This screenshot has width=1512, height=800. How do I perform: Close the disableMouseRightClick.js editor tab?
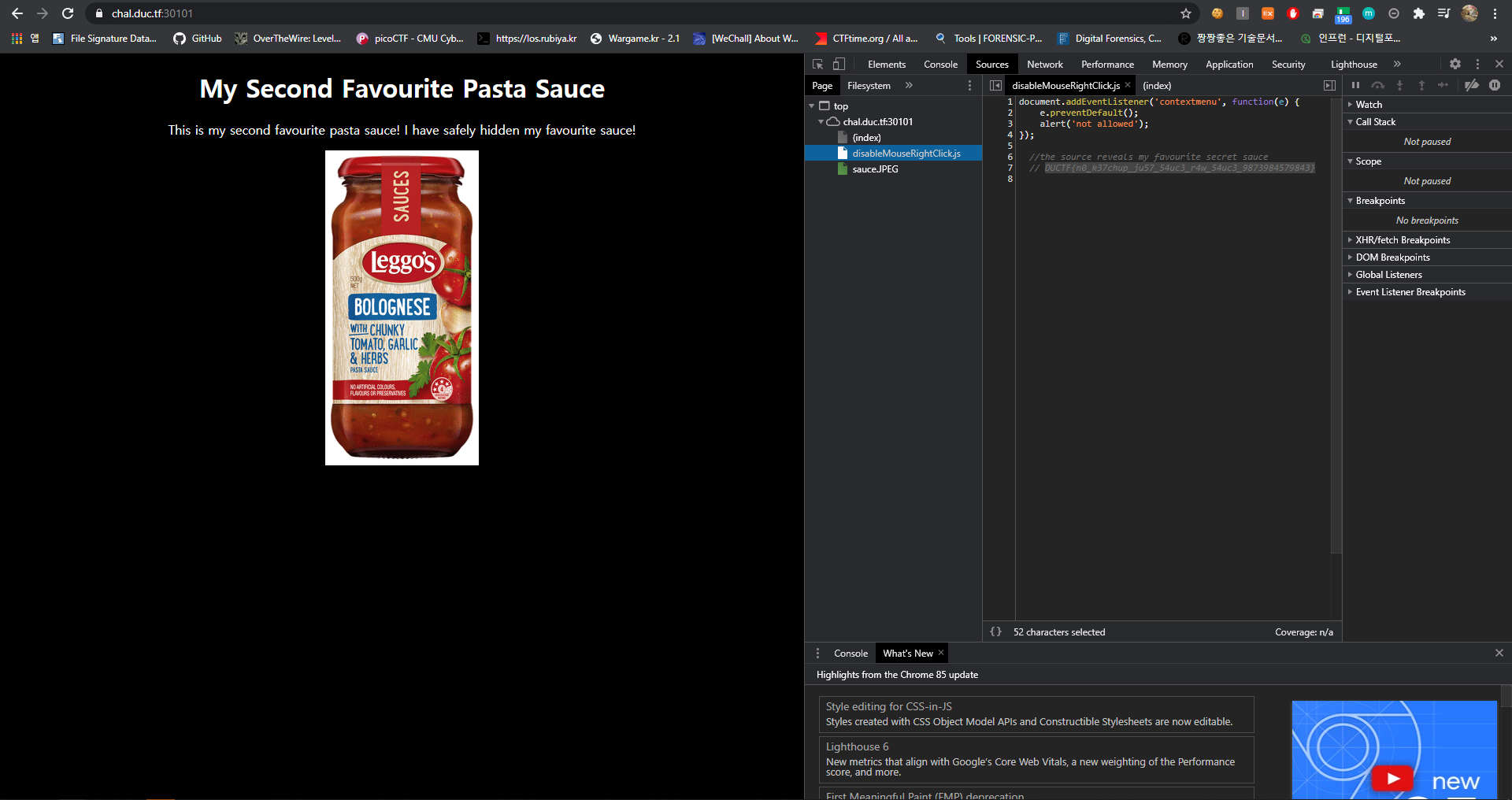click(1128, 85)
